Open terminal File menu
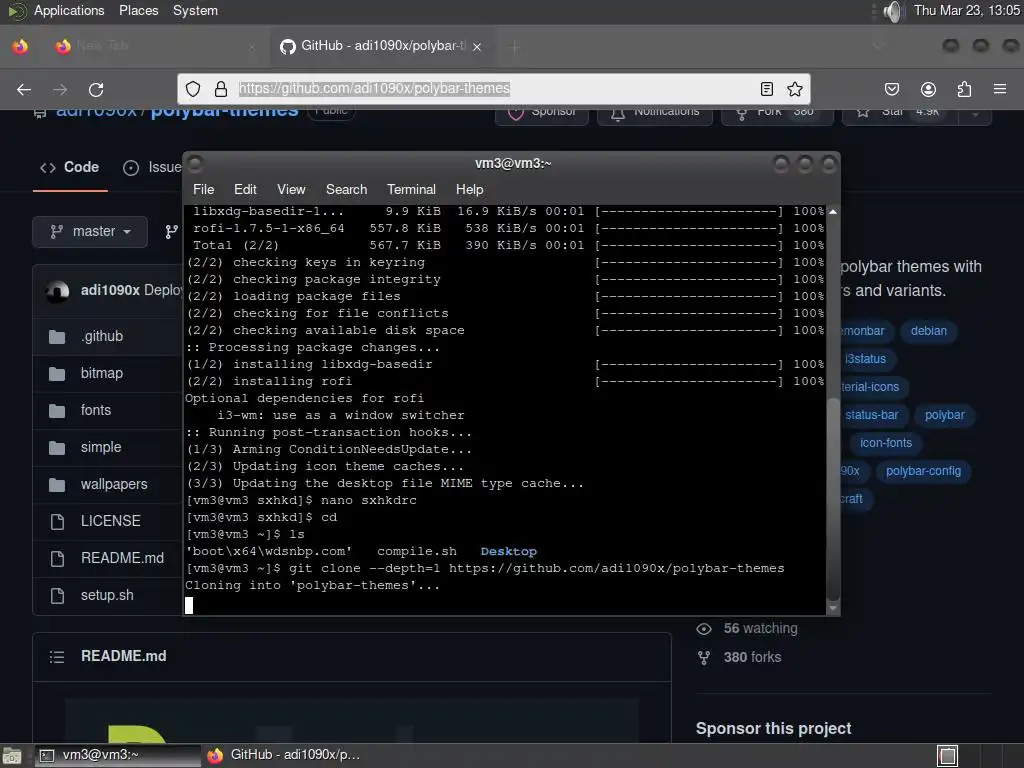The image size is (1024, 768). click(203, 189)
